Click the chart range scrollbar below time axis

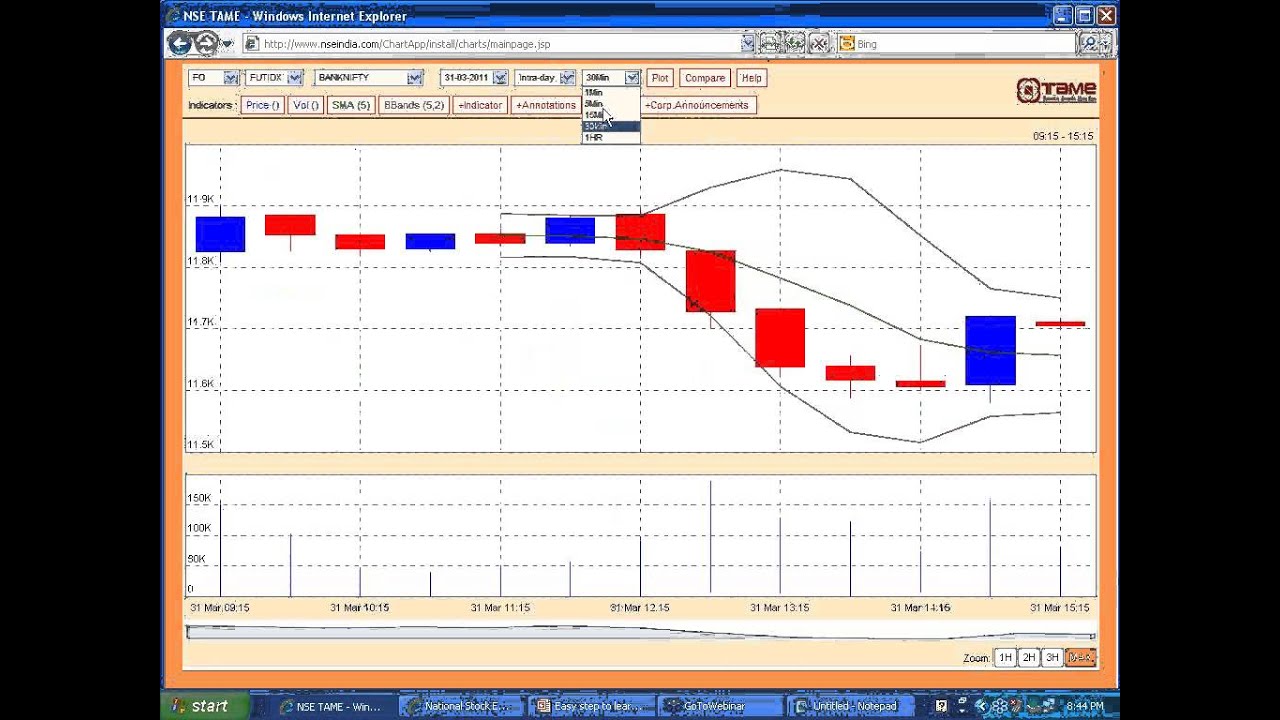640,632
